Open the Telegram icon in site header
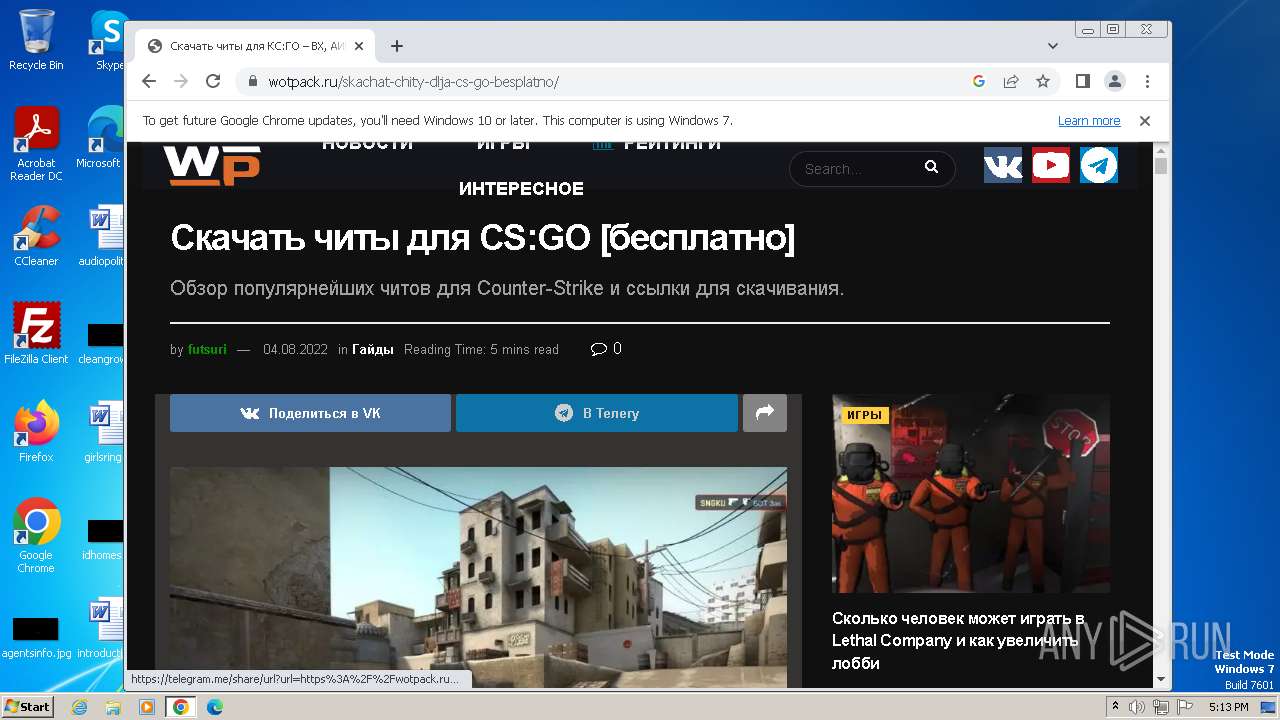Image resolution: width=1280 pixels, height=720 pixels. click(x=1099, y=165)
